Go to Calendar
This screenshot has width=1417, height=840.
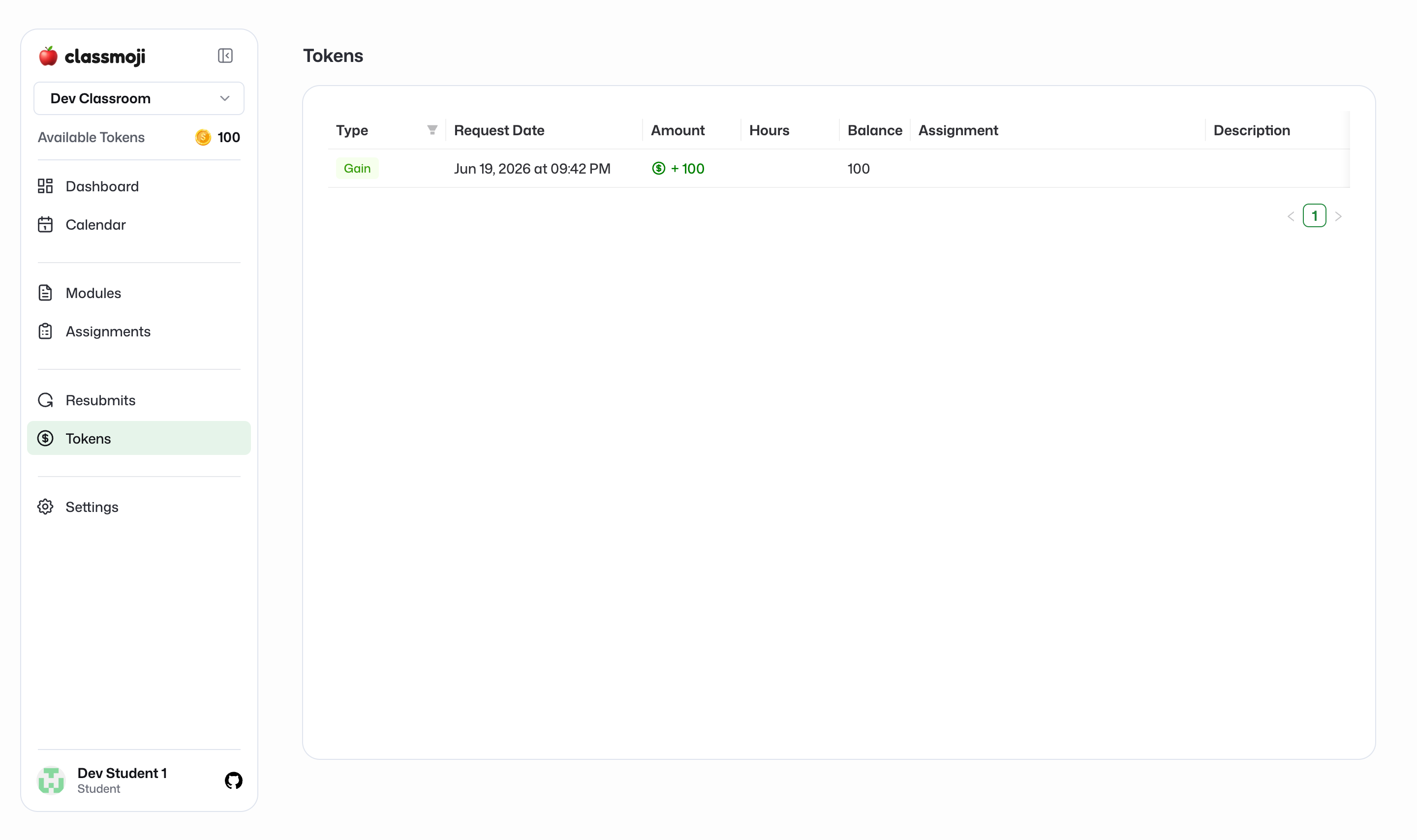pyautogui.click(x=139, y=225)
